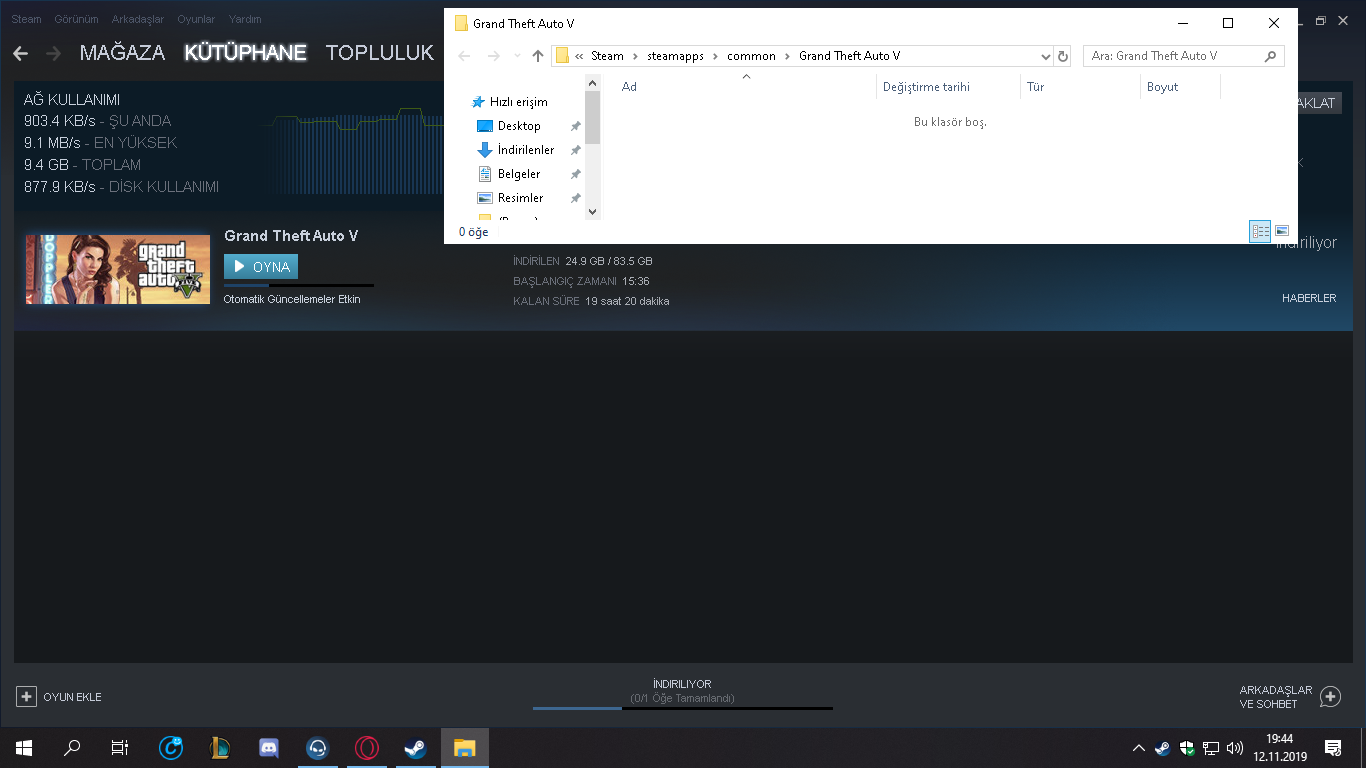The height and width of the screenshot is (768, 1366).
Task: Click the search magnifier icon in Explorer
Action: coord(1271,56)
